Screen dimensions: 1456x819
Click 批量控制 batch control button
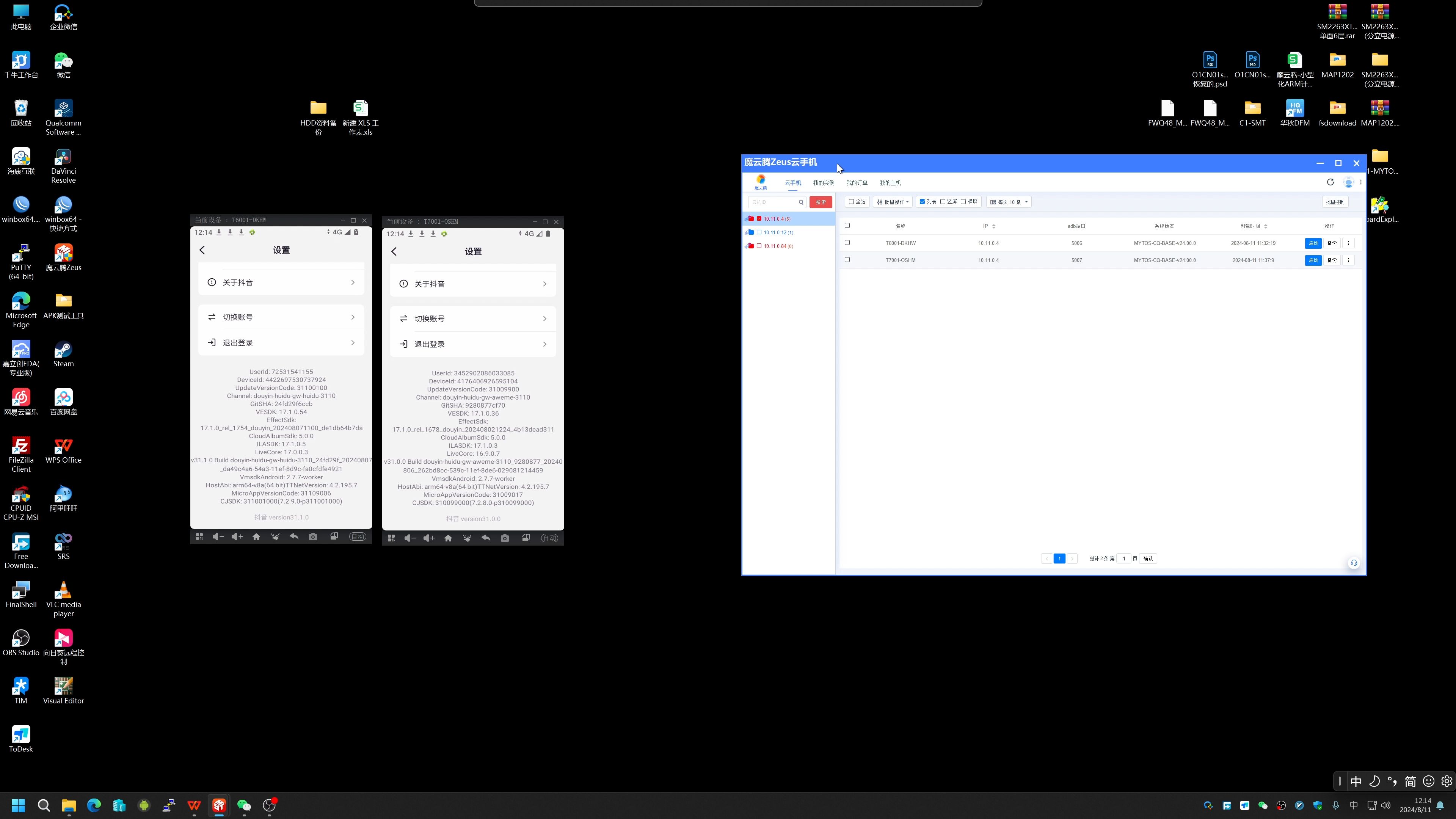coord(1335,202)
